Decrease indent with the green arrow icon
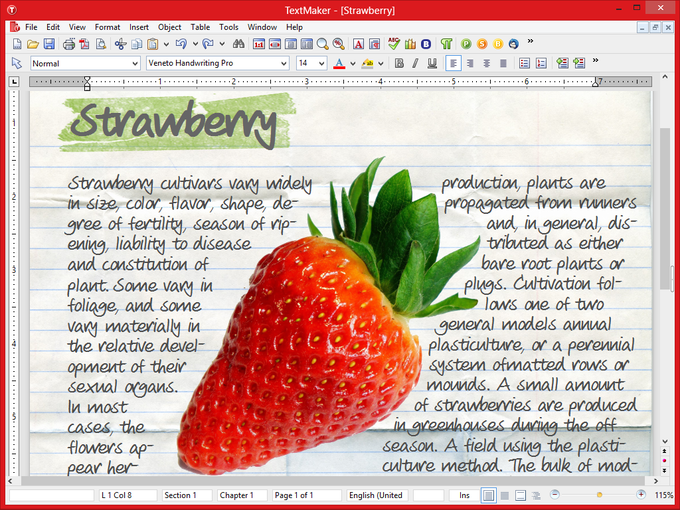The image size is (680, 510). (562, 63)
